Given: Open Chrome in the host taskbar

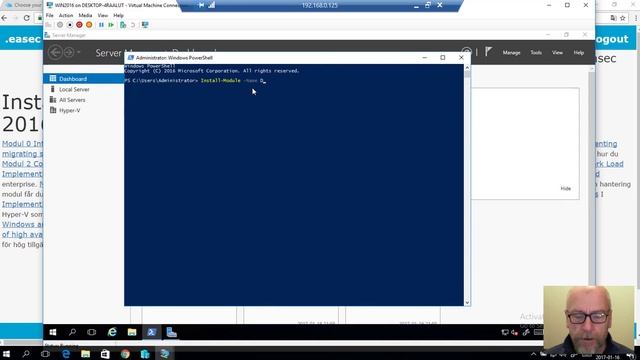Looking at the screenshot, I should pos(125,354).
